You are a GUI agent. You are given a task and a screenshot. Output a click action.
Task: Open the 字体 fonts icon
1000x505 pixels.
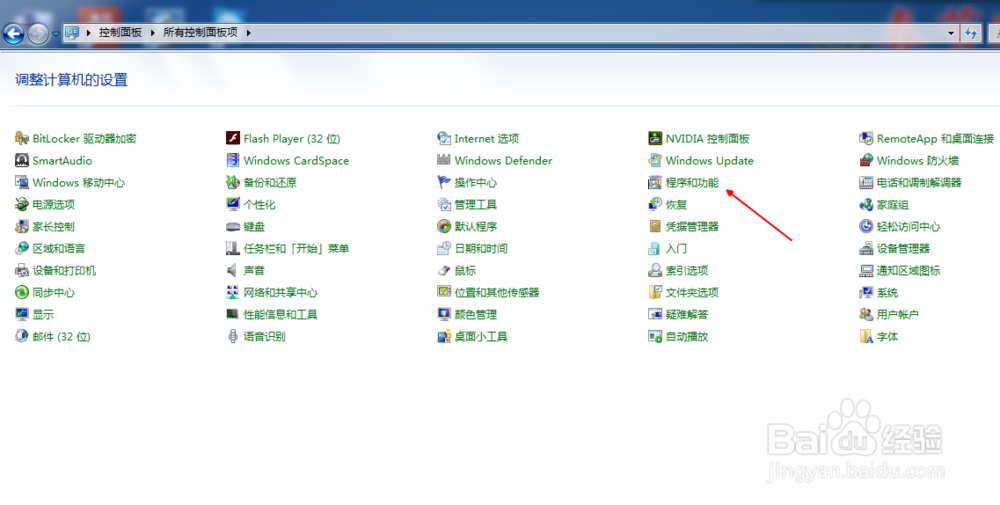coord(866,336)
